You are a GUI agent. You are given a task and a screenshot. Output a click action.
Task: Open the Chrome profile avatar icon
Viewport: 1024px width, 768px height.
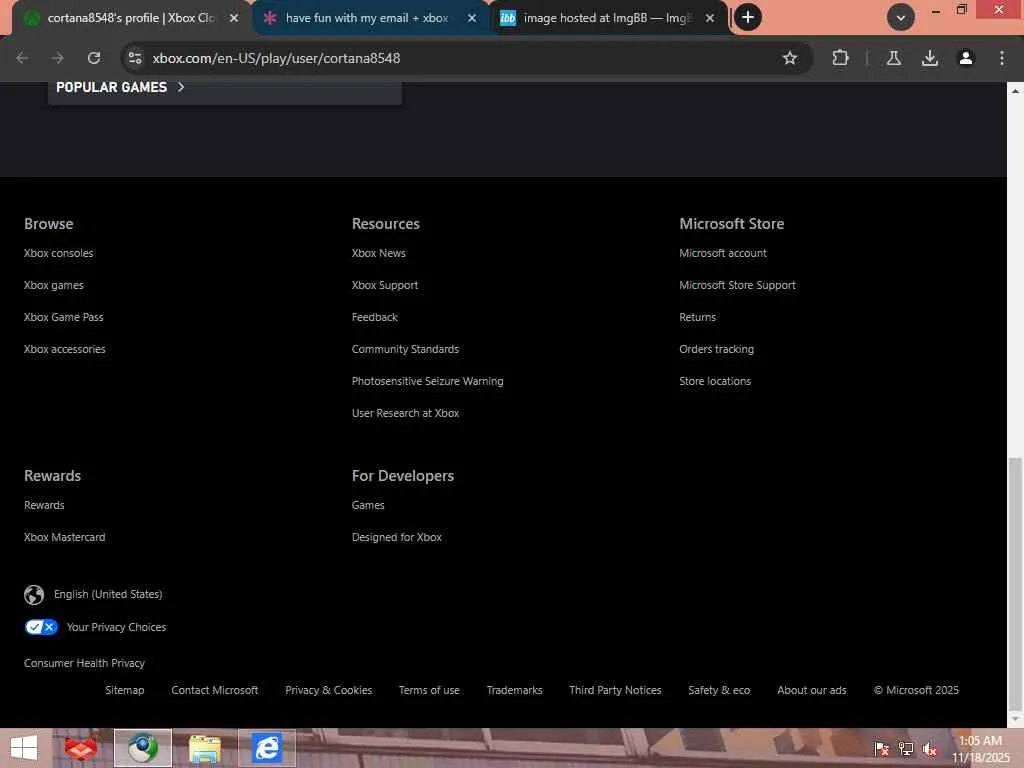click(x=965, y=58)
